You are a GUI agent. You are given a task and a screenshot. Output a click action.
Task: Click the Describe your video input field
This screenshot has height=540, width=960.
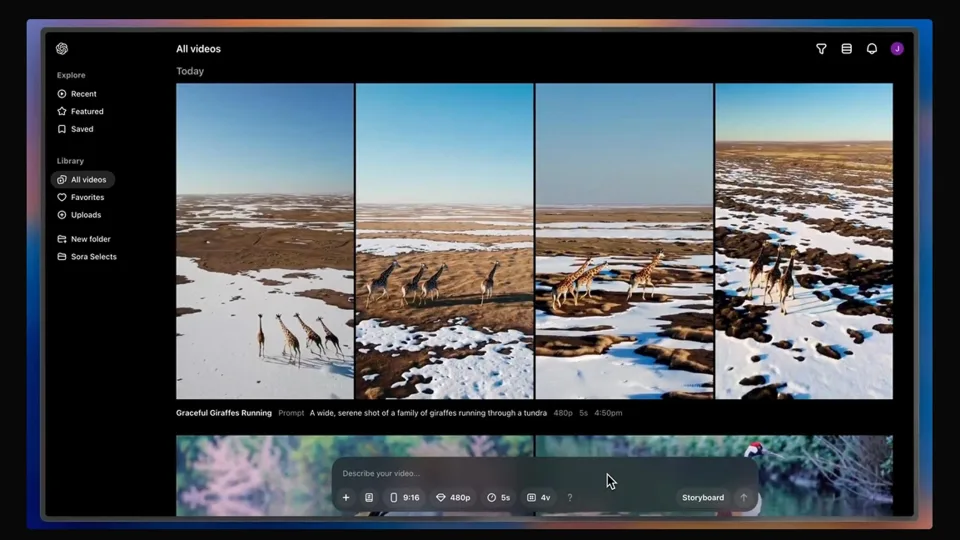click(470, 474)
